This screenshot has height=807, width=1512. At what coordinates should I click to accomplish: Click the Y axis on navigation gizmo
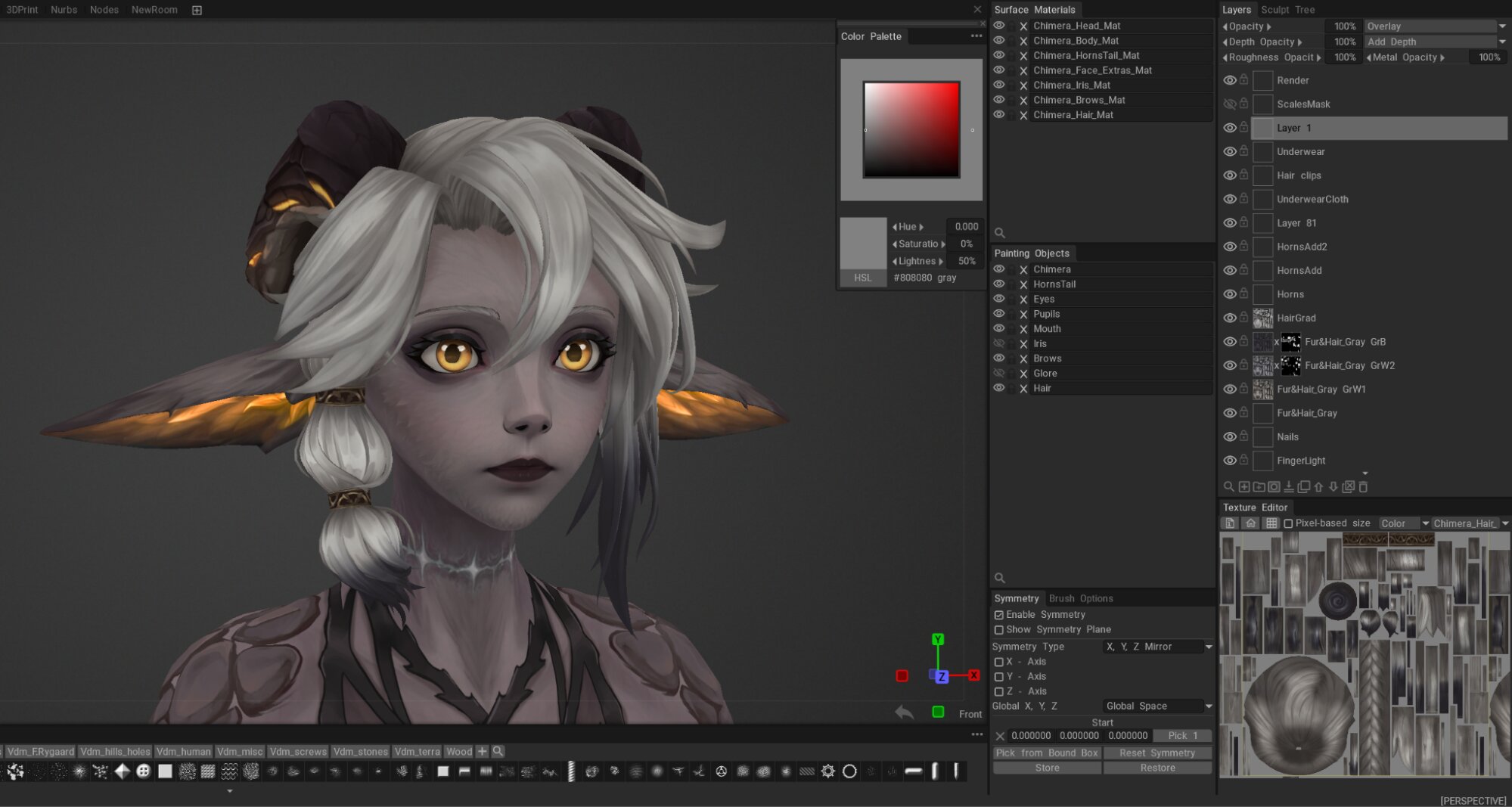938,639
